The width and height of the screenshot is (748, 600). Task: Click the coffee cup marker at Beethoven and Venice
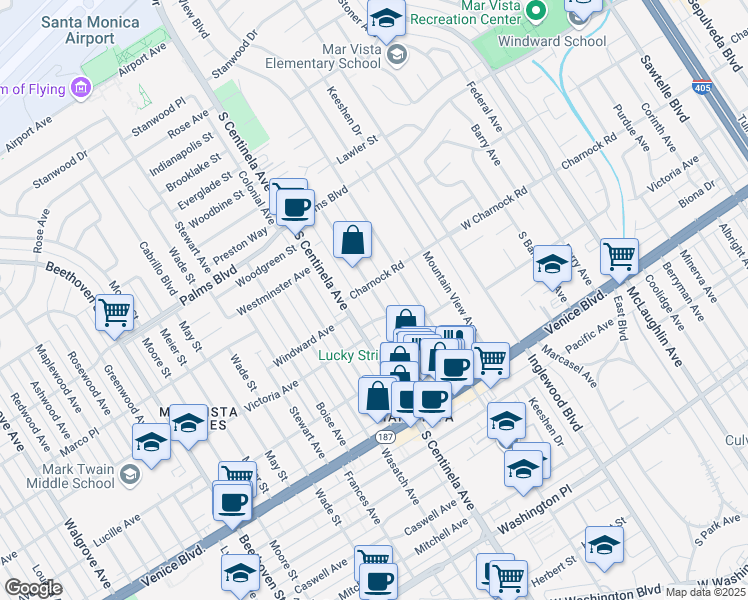[x=232, y=505]
